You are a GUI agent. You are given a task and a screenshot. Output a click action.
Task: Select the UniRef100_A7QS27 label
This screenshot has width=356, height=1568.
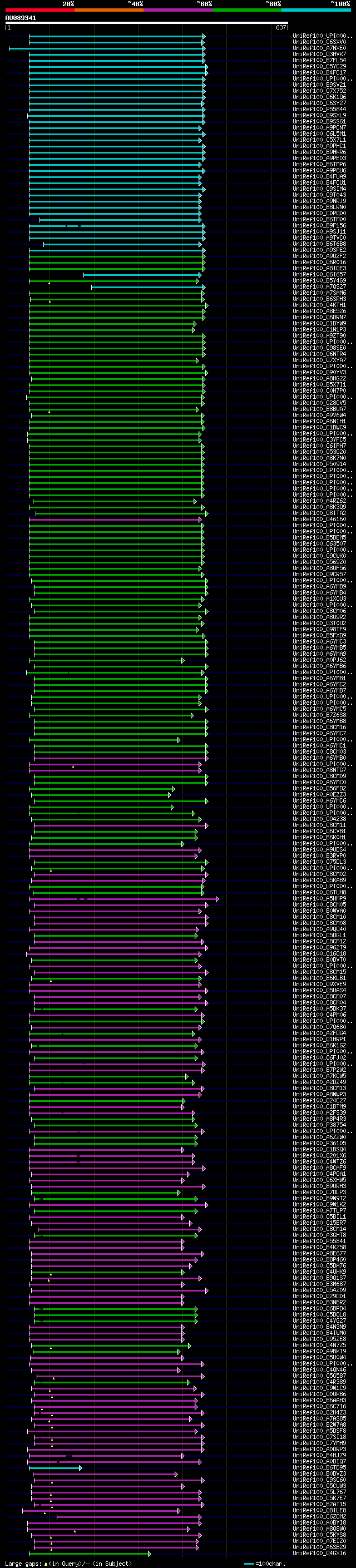click(x=319, y=286)
